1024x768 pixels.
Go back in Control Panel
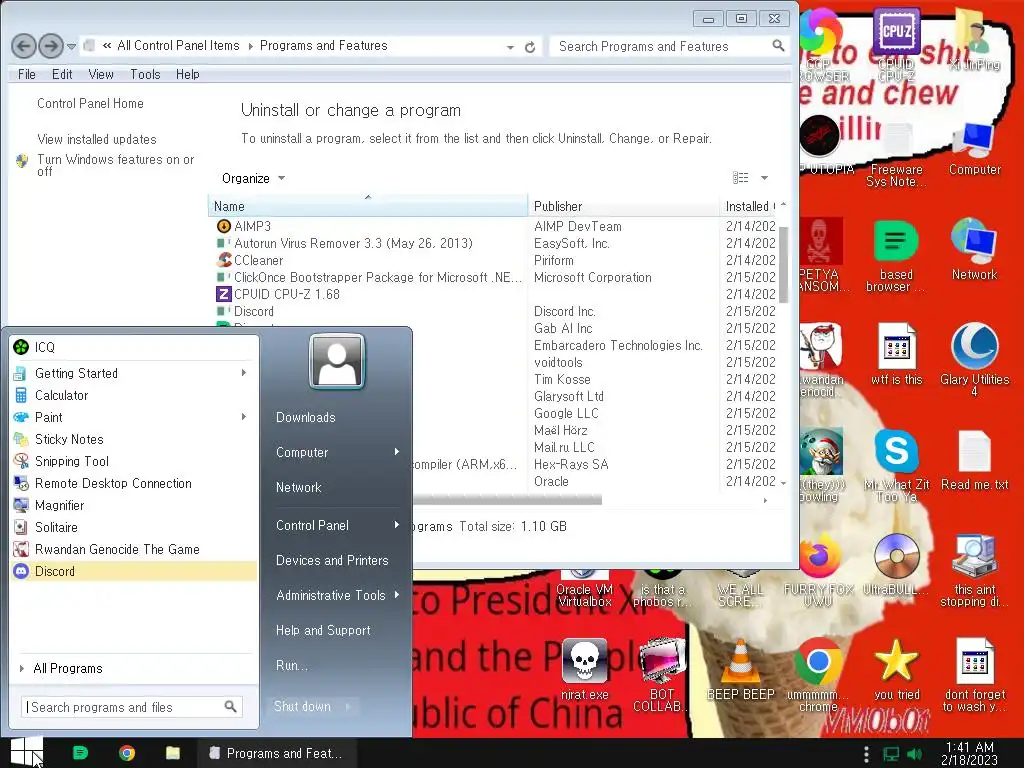24,46
